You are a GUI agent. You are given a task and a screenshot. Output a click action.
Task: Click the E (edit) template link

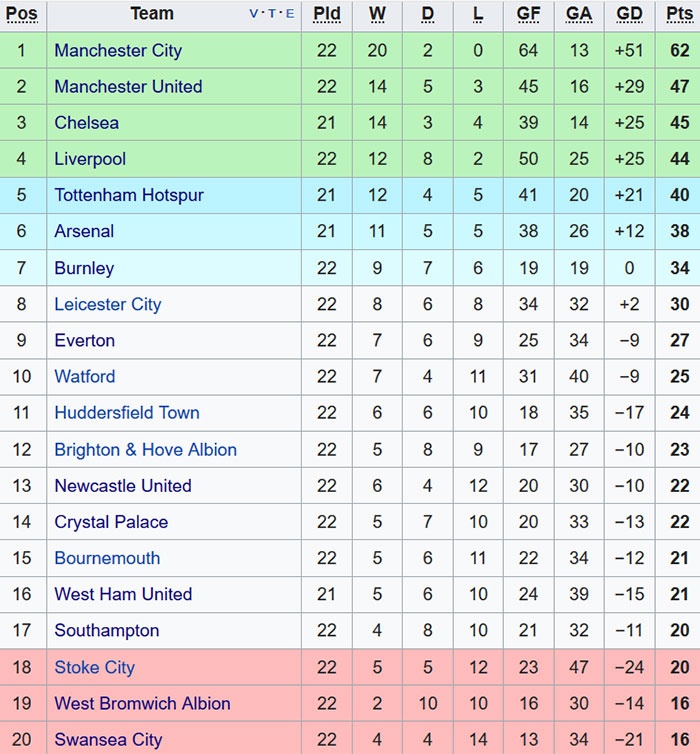[290, 14]
